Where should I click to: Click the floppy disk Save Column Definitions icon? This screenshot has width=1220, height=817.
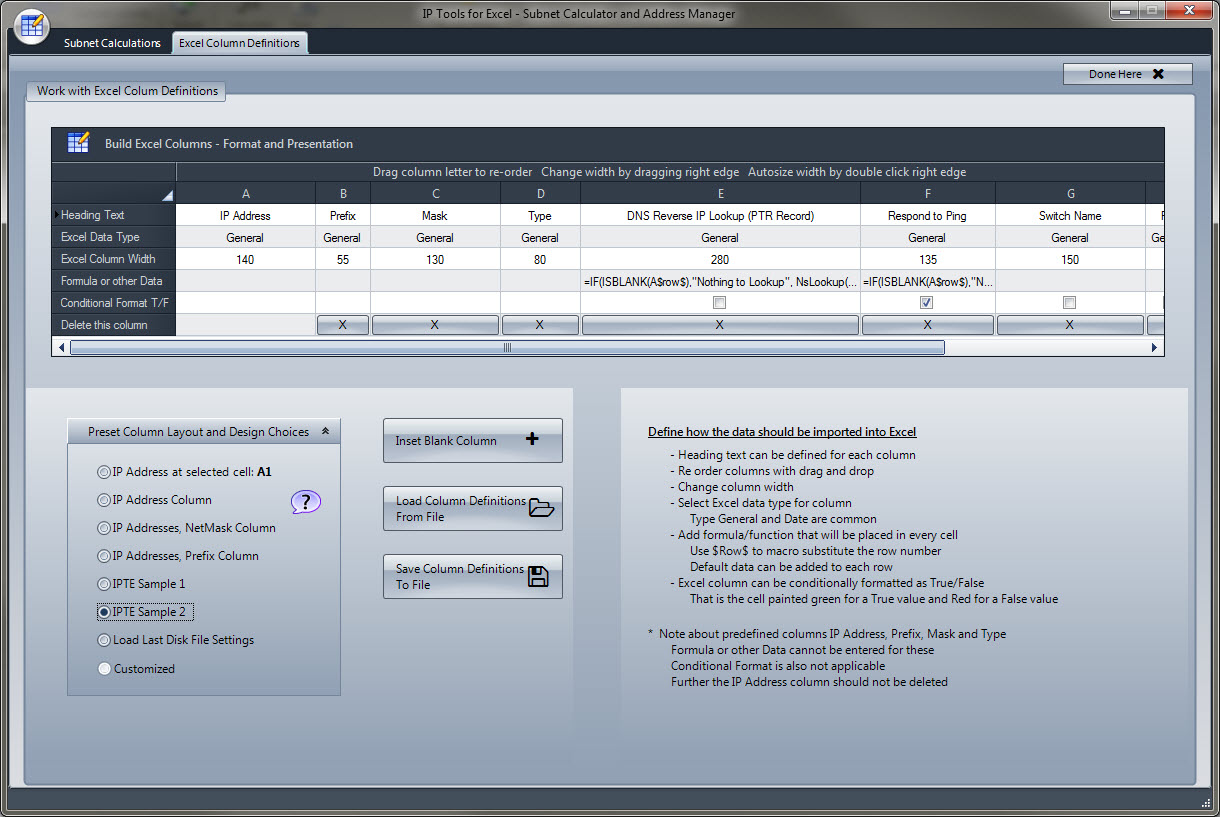pyautogui.click(x=538, y=576)
